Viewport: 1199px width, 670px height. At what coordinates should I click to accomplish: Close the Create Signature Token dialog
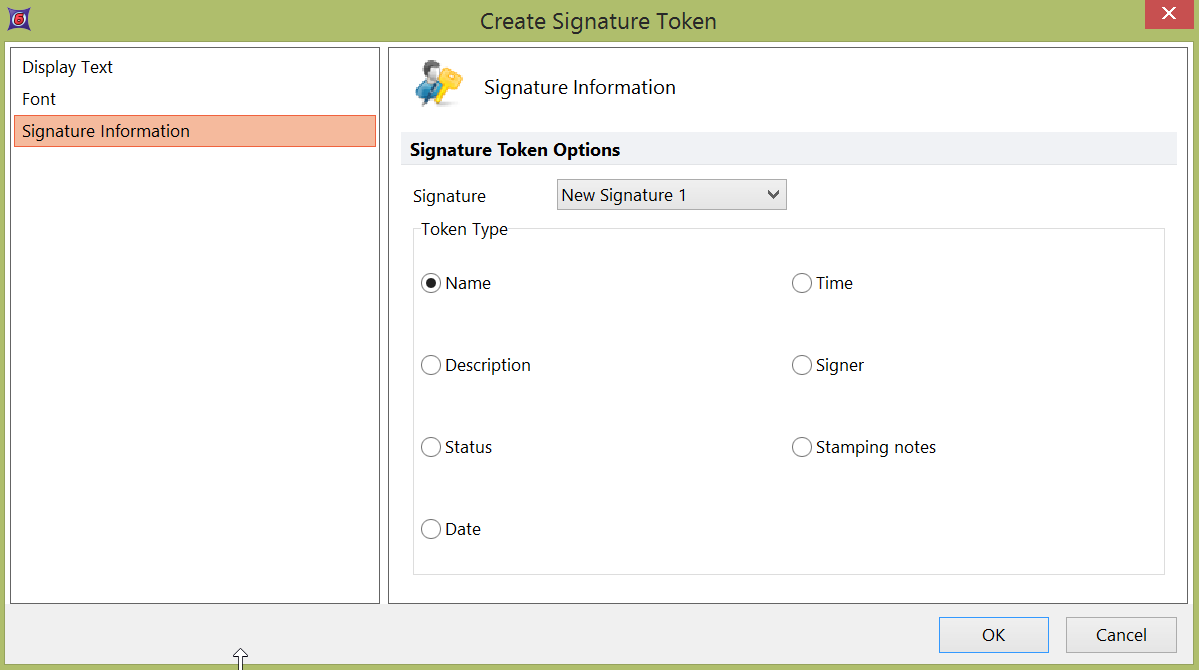click(x=1167, y=14)
